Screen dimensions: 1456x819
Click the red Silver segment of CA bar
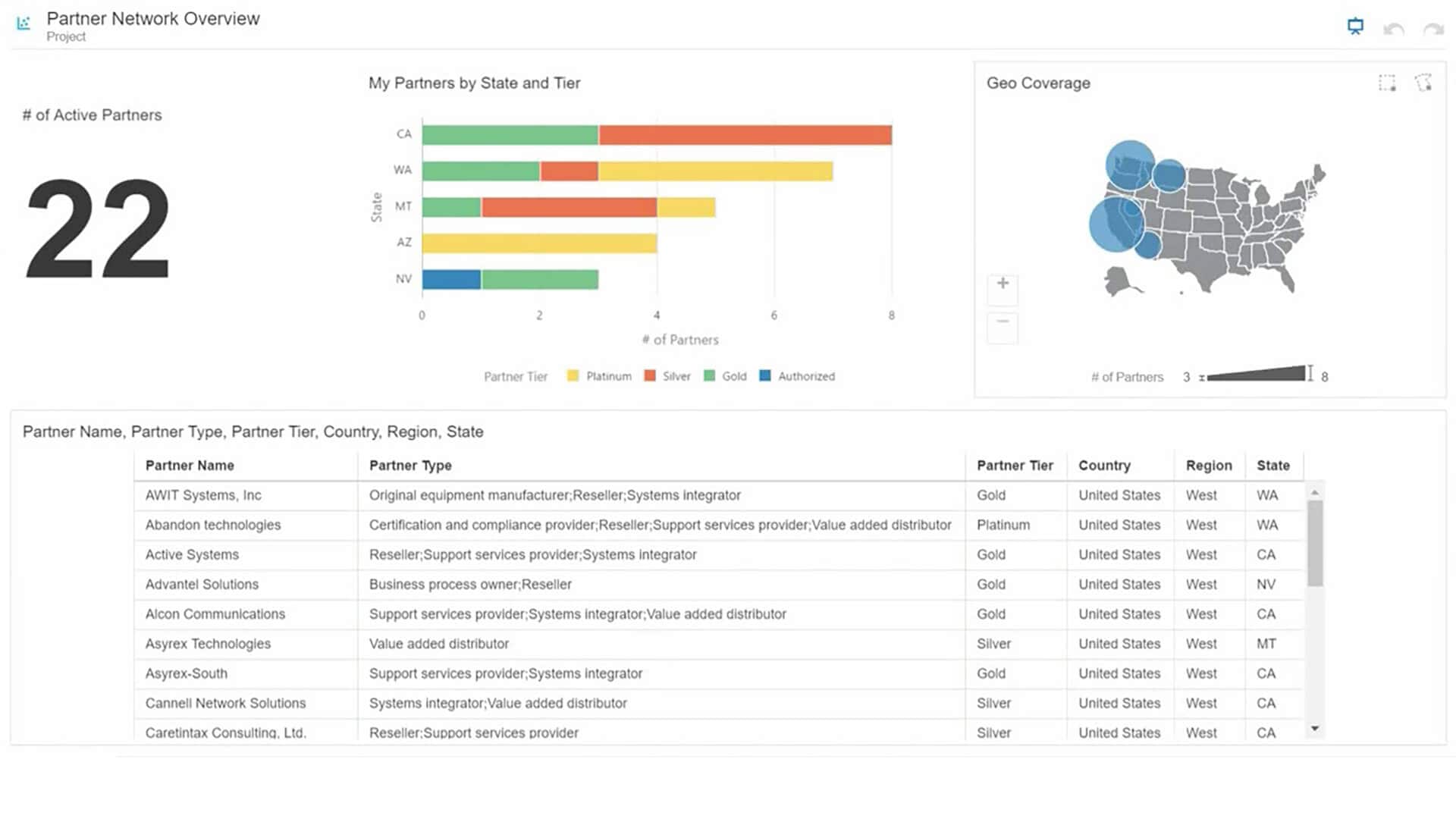click(745, 135)
